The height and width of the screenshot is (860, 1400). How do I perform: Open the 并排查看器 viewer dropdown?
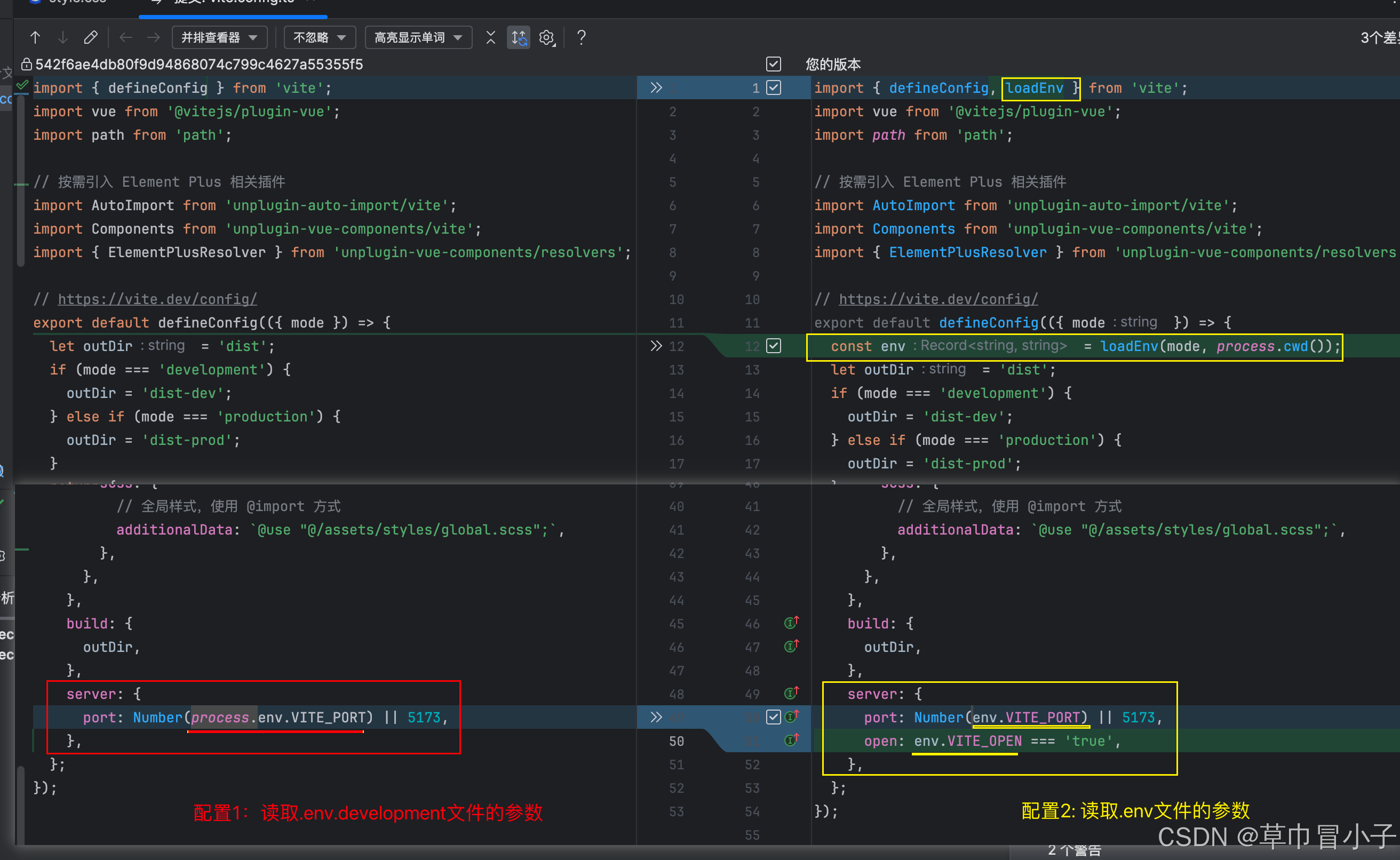coord(219,37)
